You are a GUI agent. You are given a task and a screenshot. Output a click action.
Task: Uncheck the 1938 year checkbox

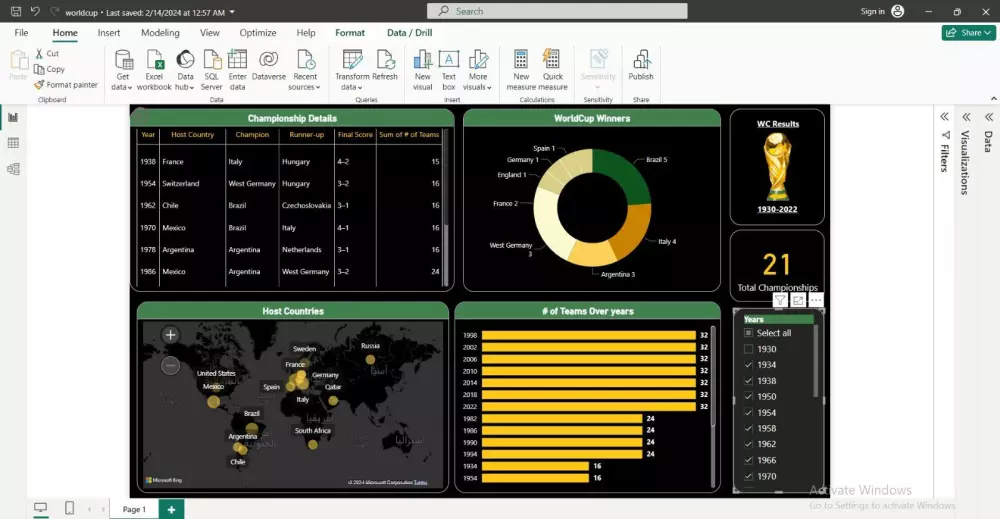pos(749,381)
